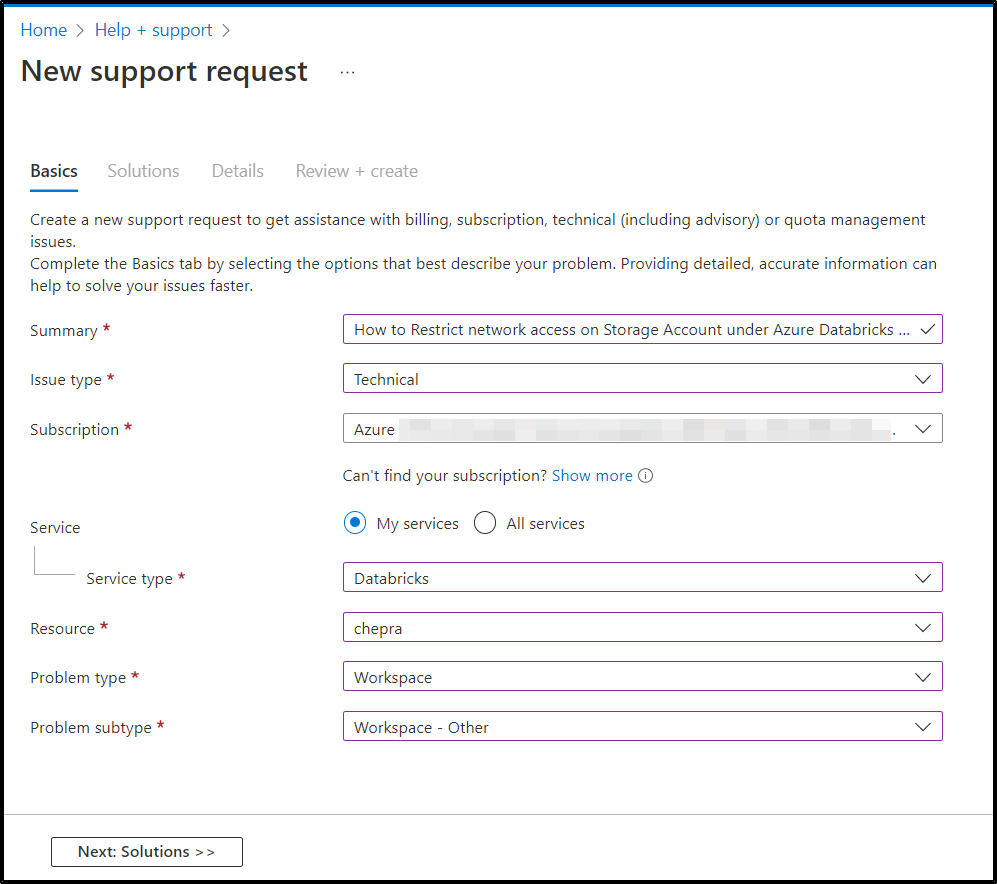The width and height of the screenshot is (997, 884).
Task: Select the Basics tab
Action: tap(53, 171)
